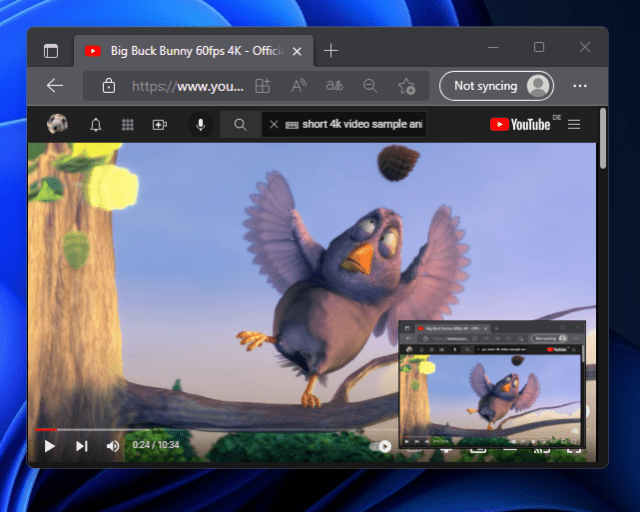Open the YouTube hamburger guide menu
Image resolution: width=640 pixels, height=512 pixels.
click(574, 124)
